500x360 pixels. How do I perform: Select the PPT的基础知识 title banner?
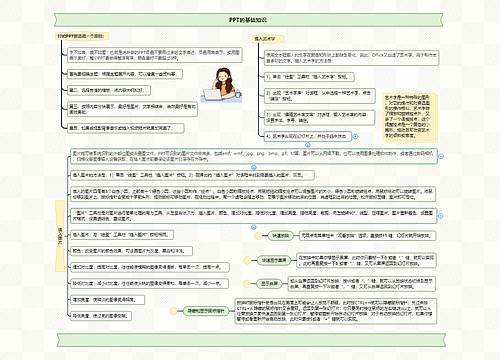(248, 20)
